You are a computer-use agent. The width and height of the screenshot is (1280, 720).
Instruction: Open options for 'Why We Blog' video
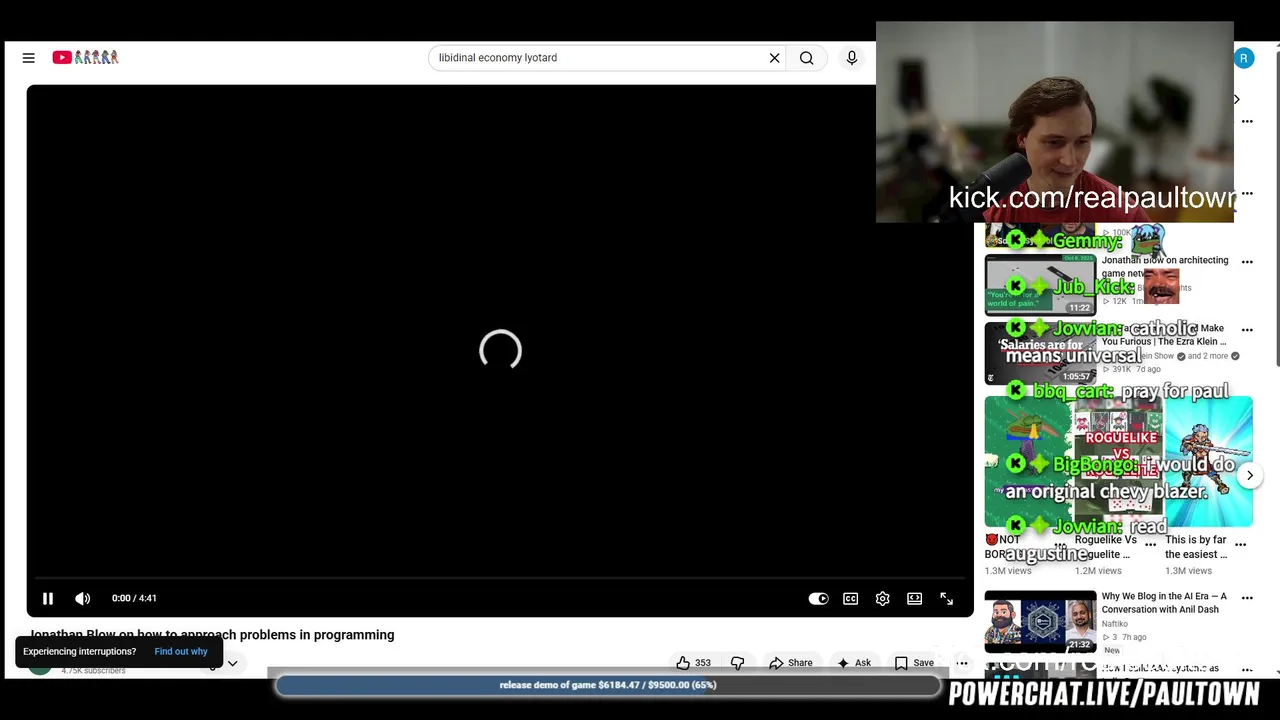pos(1247,598)
